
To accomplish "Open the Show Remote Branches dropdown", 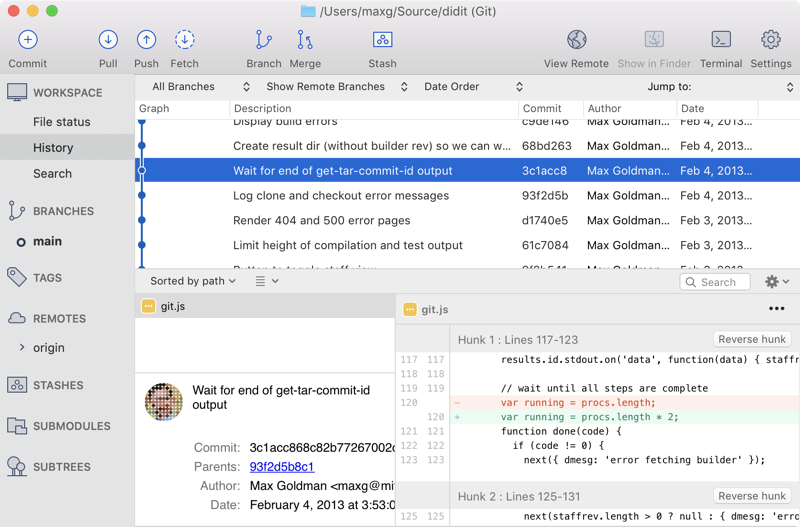I will pyautogui.click(x=334, y=87).
